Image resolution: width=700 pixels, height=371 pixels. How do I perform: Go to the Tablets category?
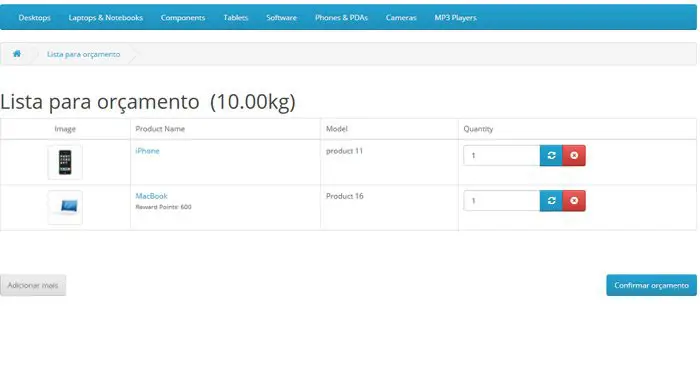click(x=236, y=18)
